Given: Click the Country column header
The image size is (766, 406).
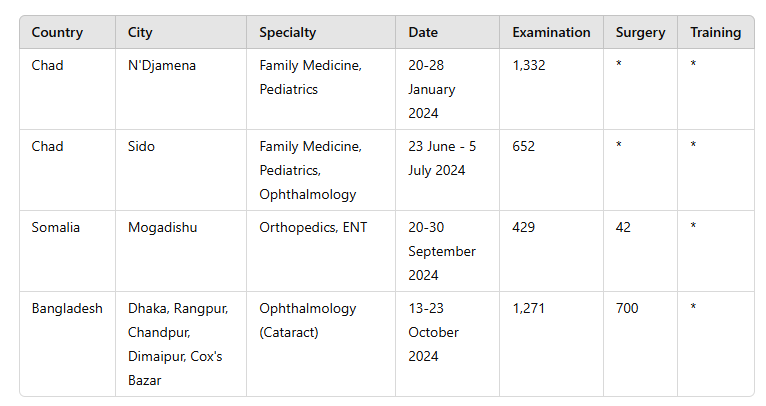Looking at the screenshot, I should coord(57,32).
